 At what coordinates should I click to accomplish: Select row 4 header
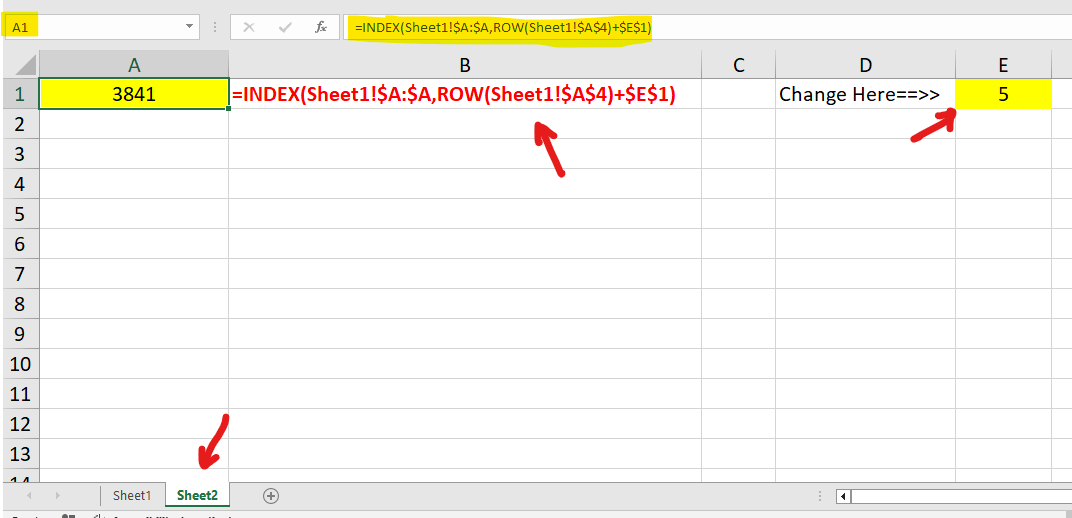pos(22,184)
